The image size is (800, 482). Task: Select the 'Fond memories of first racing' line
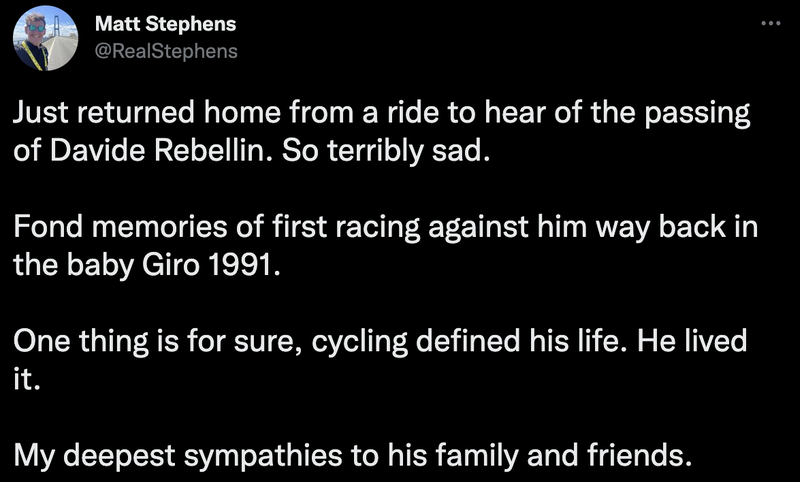[386, 227]
